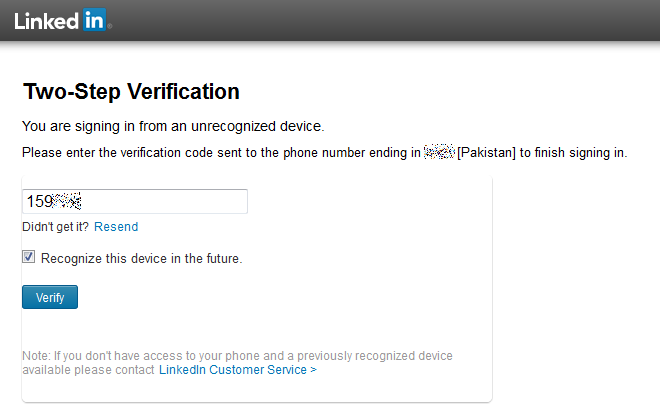Click the "Please enter the verification code" sentence

coord(325,152)
